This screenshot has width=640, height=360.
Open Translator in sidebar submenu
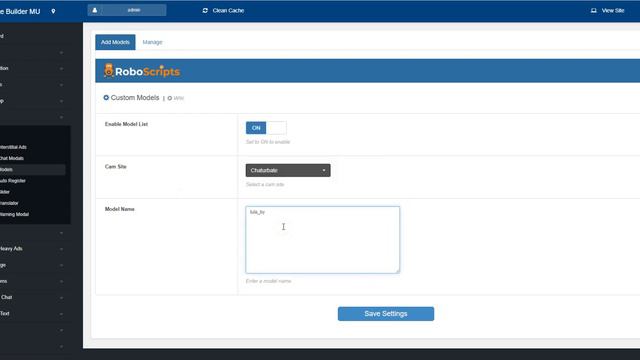[9, 203]
